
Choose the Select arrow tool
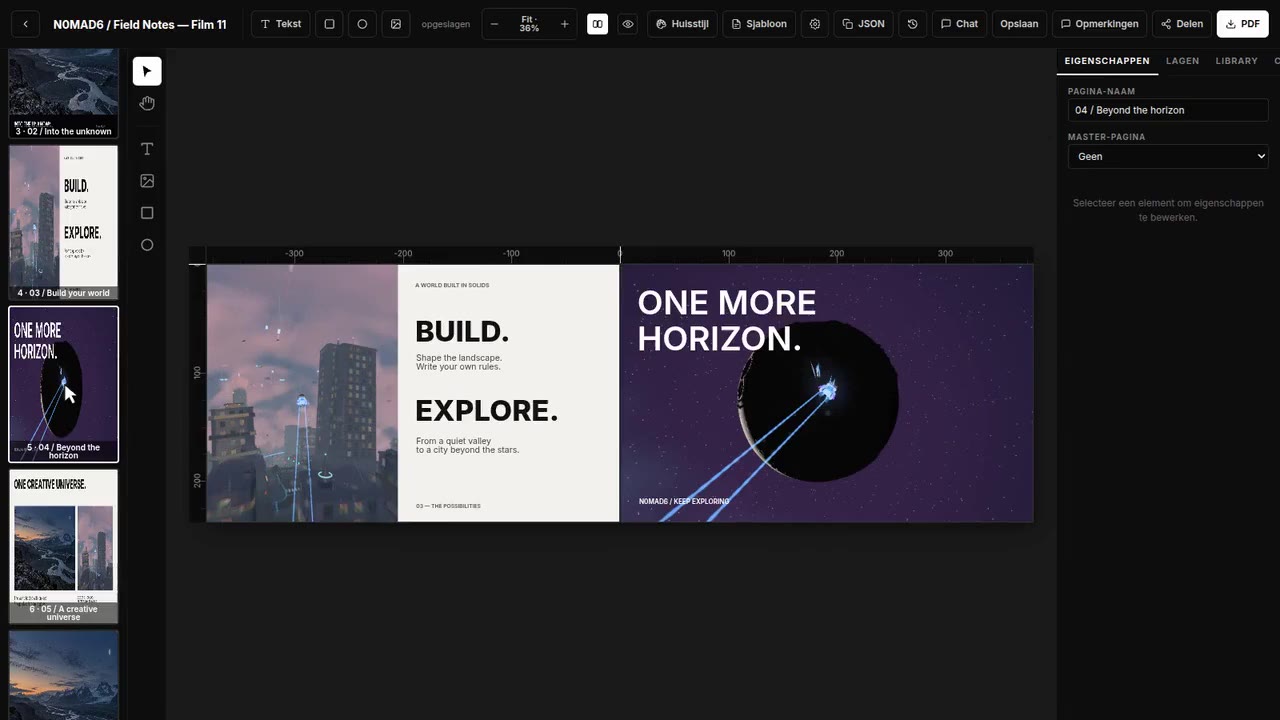pos(147,71)
